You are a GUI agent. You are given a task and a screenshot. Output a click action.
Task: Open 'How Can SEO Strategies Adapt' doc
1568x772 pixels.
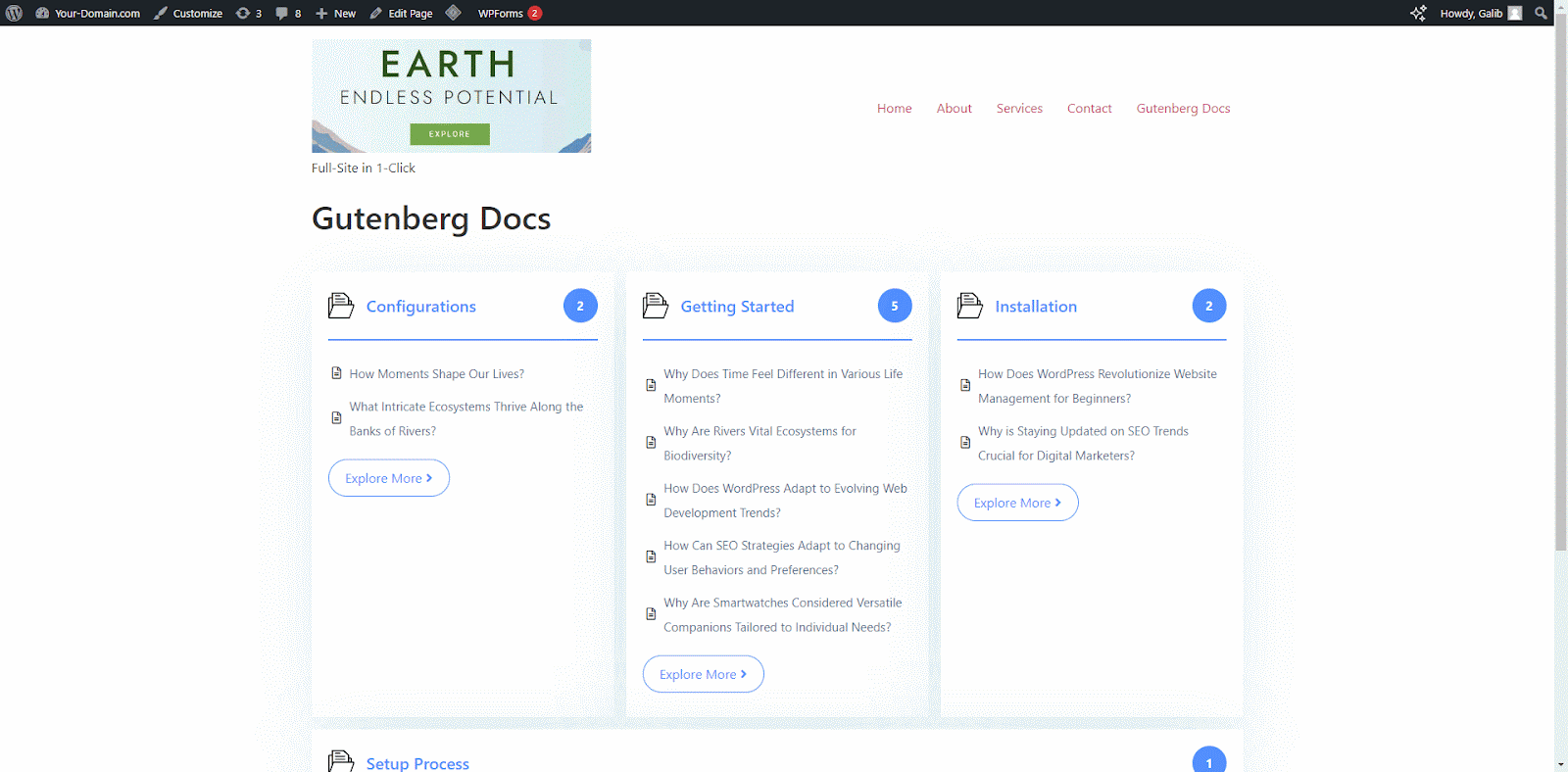(x=781, y=557)
